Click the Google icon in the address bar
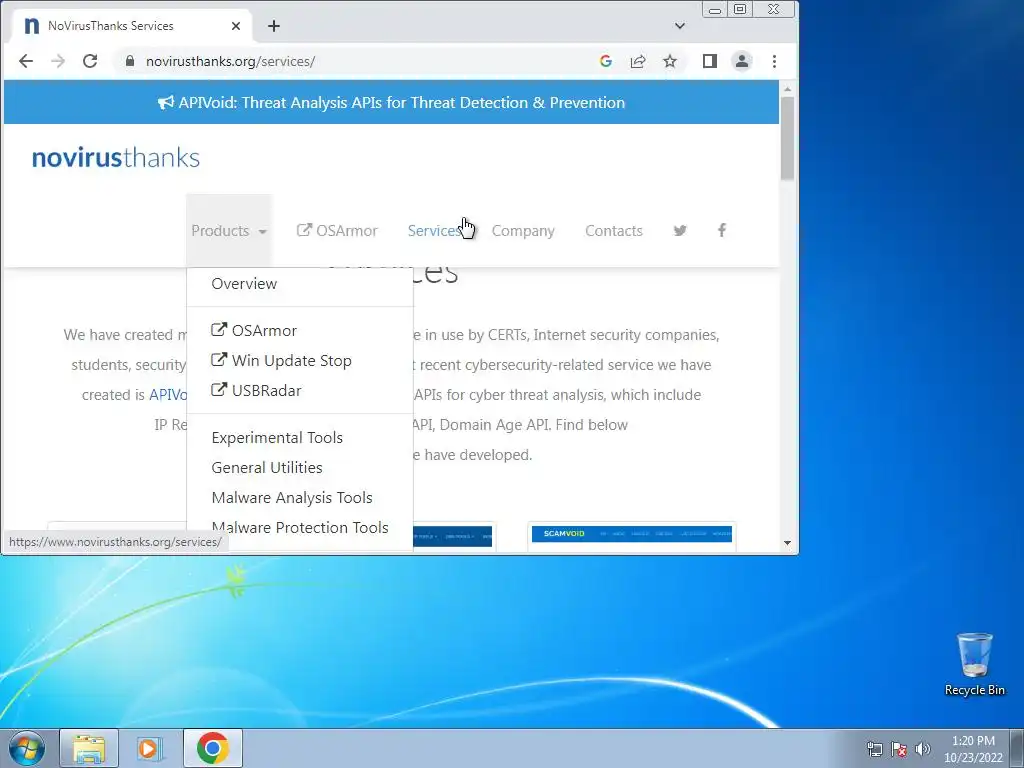Image resolution: width=1024 pixels, height=768 pixels. (x=605, y=61)
